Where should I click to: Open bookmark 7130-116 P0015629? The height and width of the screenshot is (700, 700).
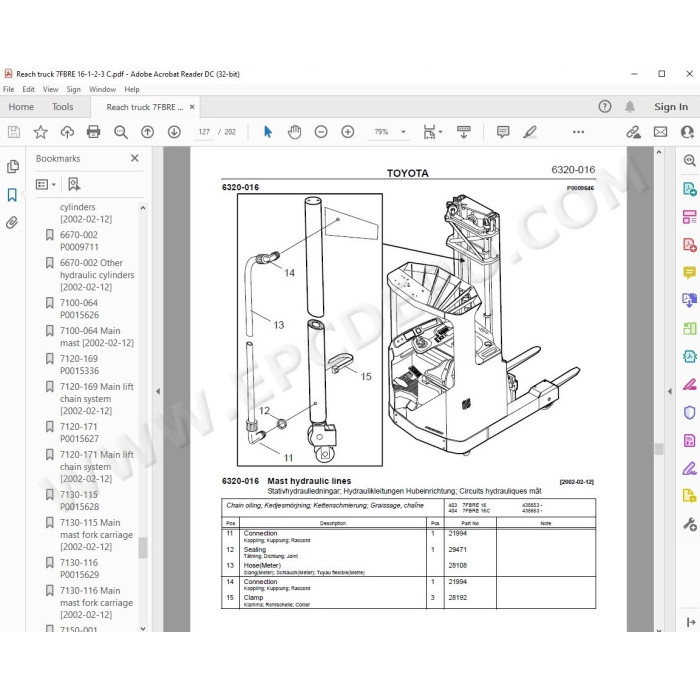79,568
